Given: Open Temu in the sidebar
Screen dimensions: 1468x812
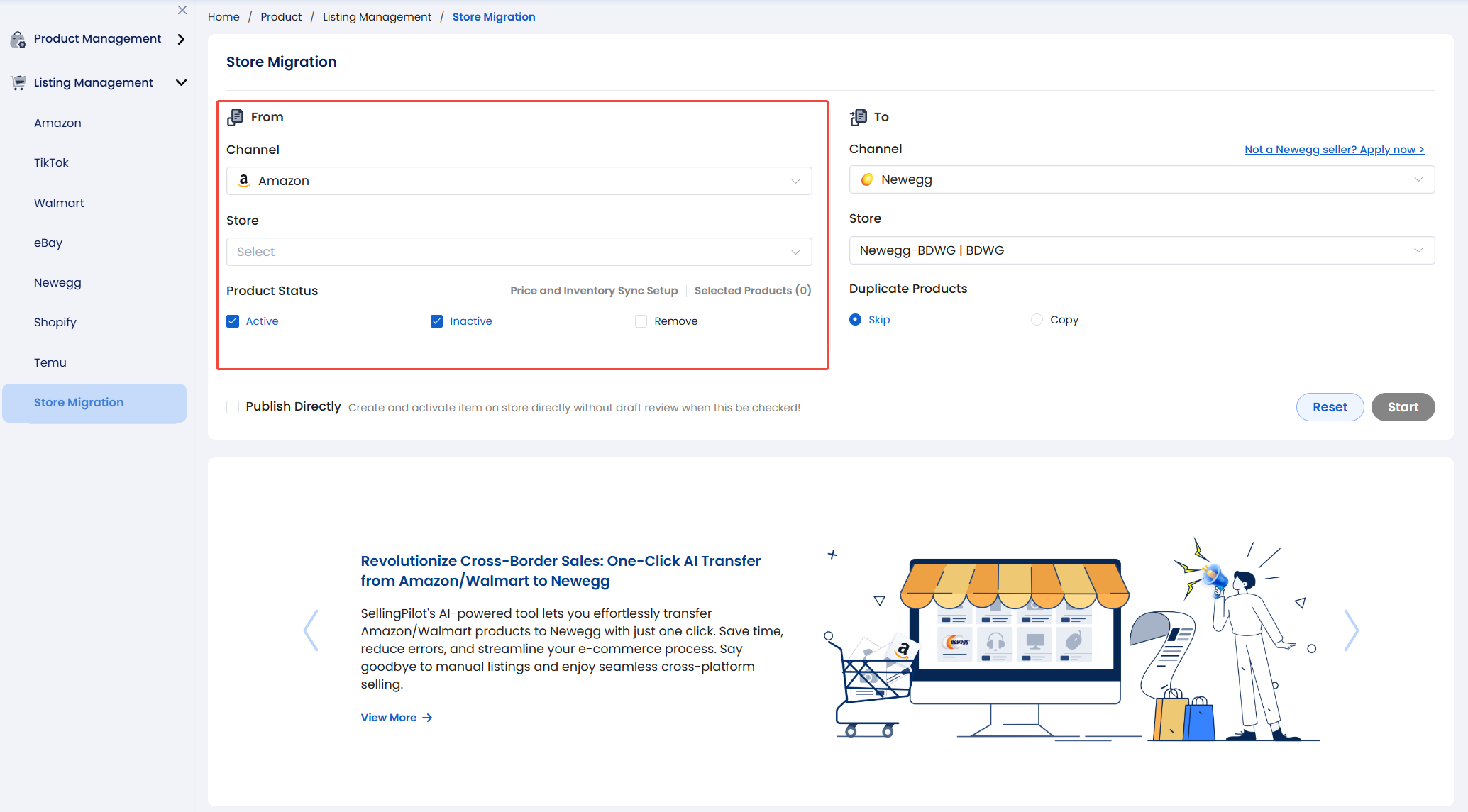Looking at the screenshot, I should [50, 362].
